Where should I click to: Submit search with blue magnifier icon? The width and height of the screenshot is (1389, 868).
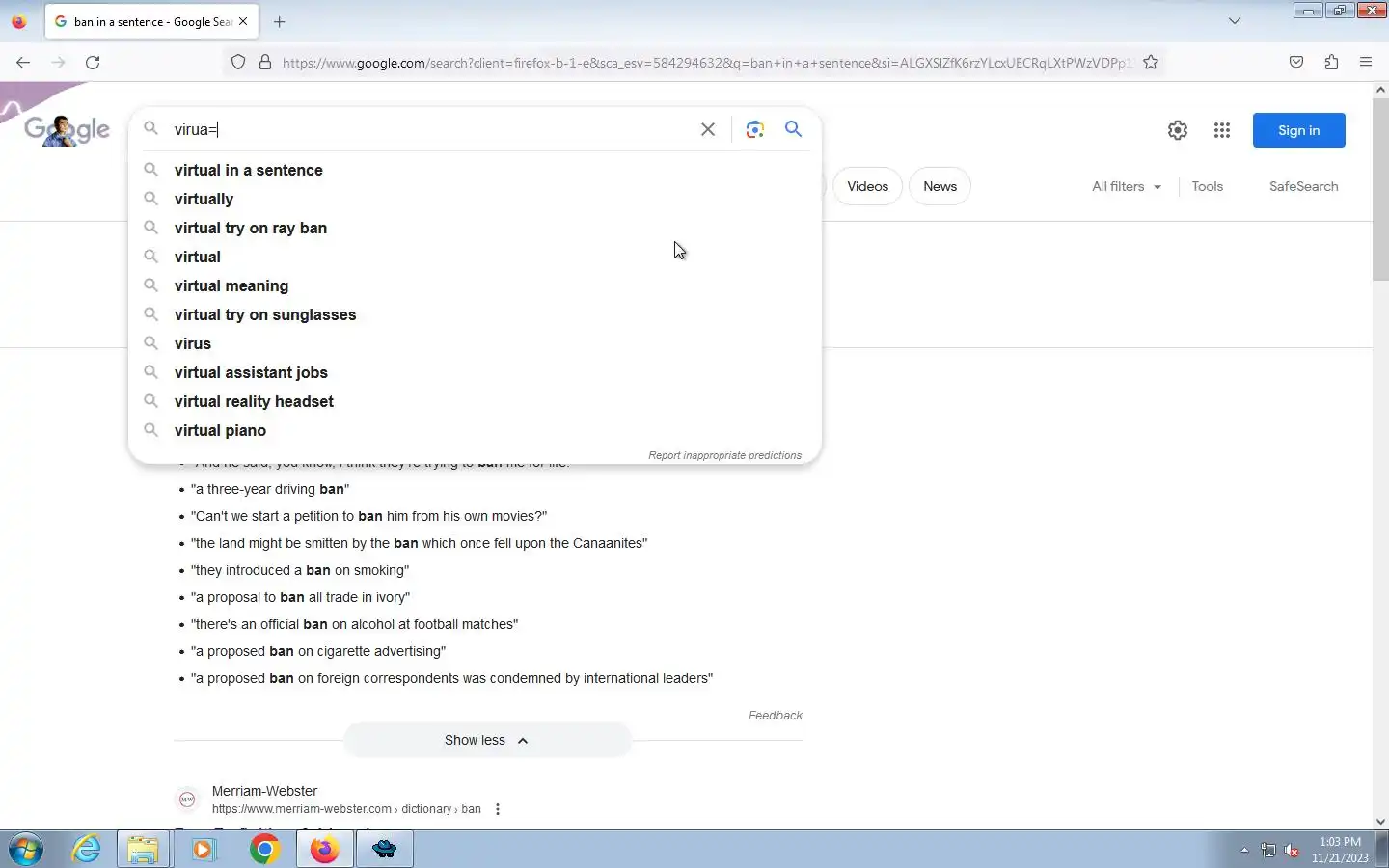tap(793, 129)
